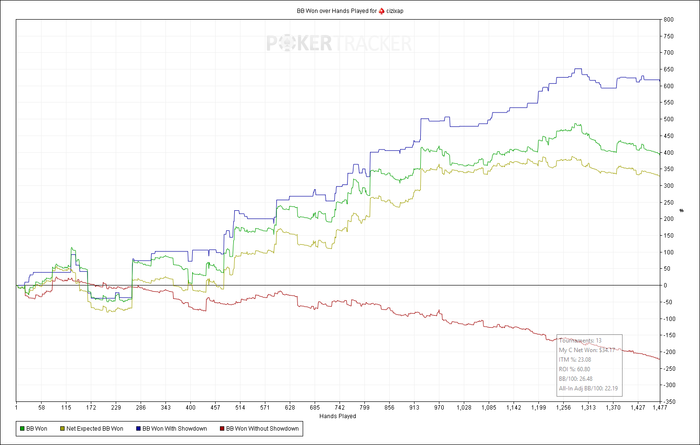
Task: Click y-axis tick label 250
Action: click(x=669, y=202)
